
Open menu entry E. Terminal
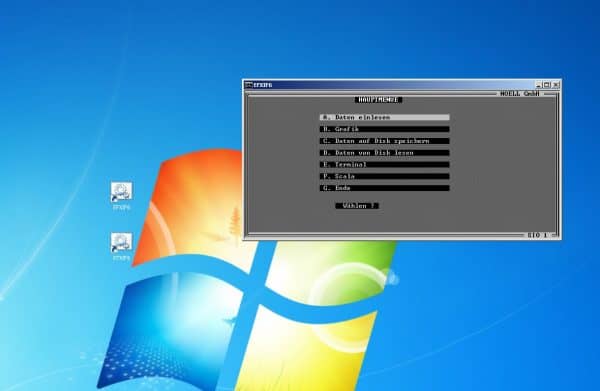point(385,165)
